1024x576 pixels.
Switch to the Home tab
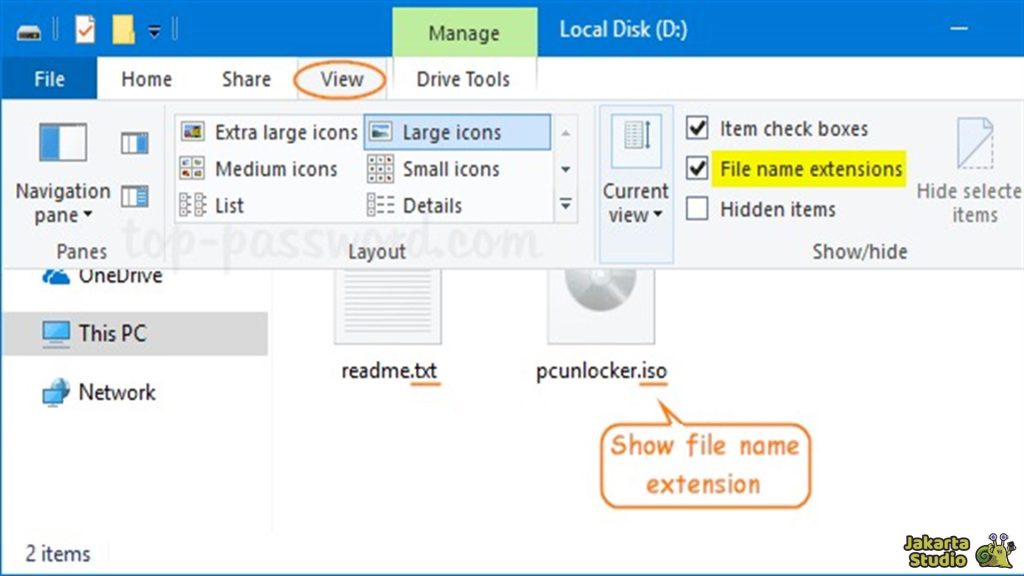pyautogui.click(x=146, y=79)
